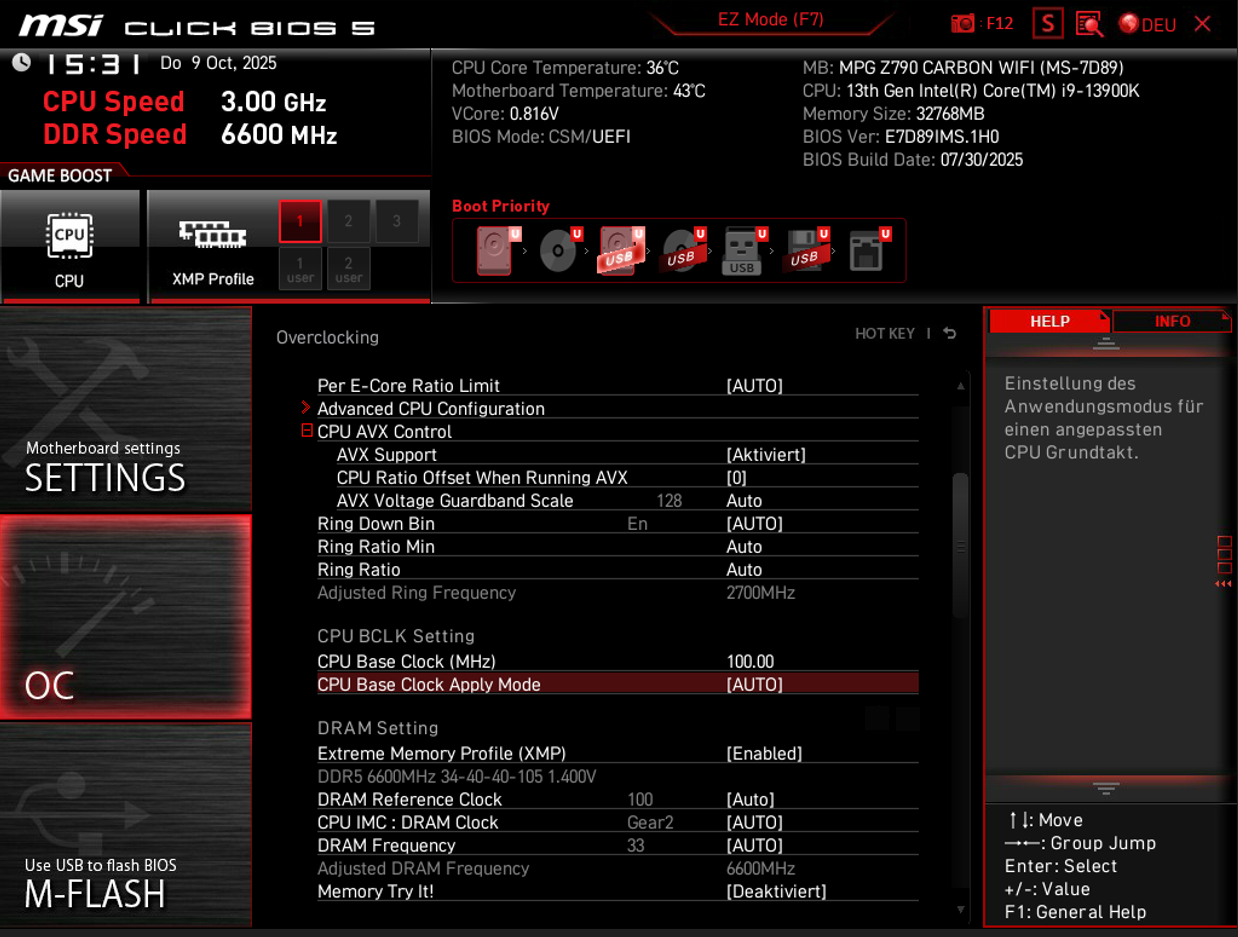Edit CPU Base Clock (MHz) value 100.00

click(x=750, y=662)
